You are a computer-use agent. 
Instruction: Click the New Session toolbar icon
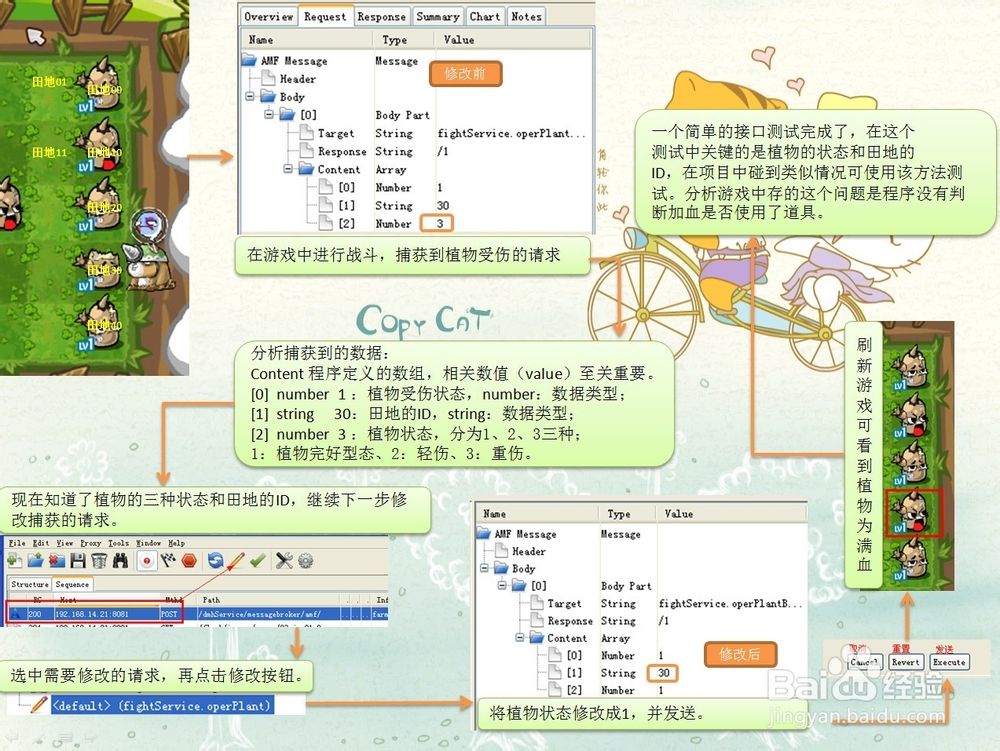14,561
